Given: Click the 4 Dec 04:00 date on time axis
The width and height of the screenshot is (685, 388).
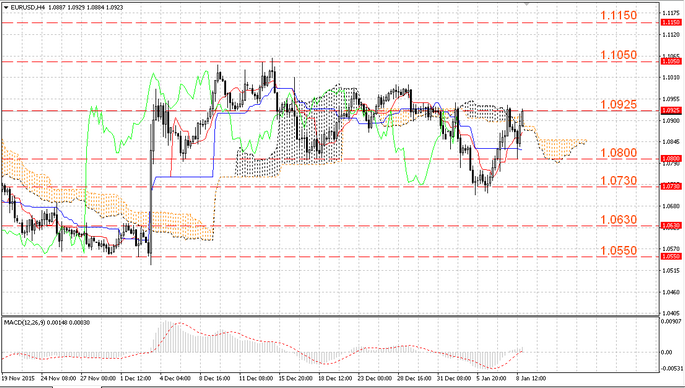Looking at the screenshot, I should (175, 378).
